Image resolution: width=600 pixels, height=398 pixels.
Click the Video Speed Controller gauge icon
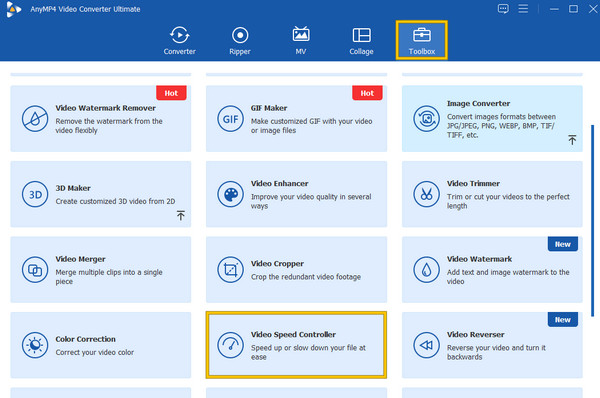tap(230, 345)
